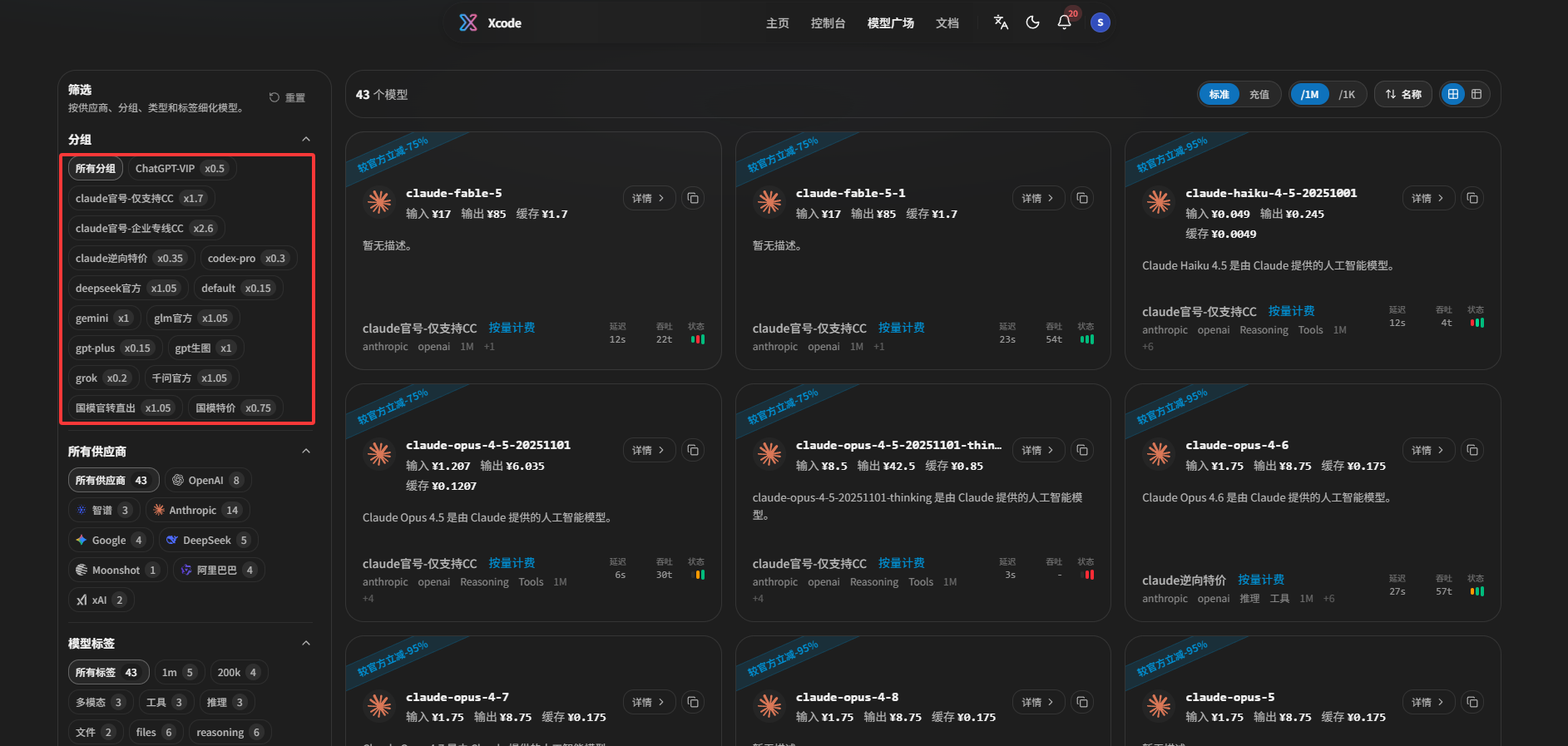Copy claude-haiku-4-5-20251001 model name
The height and width of the screenshot is (746, 1568).
(1472, 198)
